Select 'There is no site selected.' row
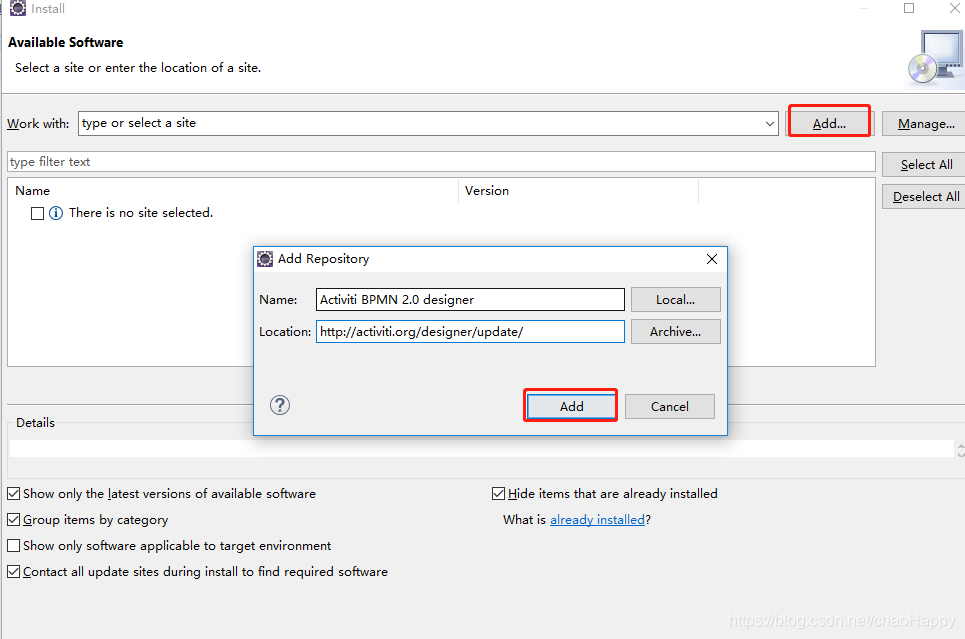This screenshot has height=639, width=965. tap(141, 213)
